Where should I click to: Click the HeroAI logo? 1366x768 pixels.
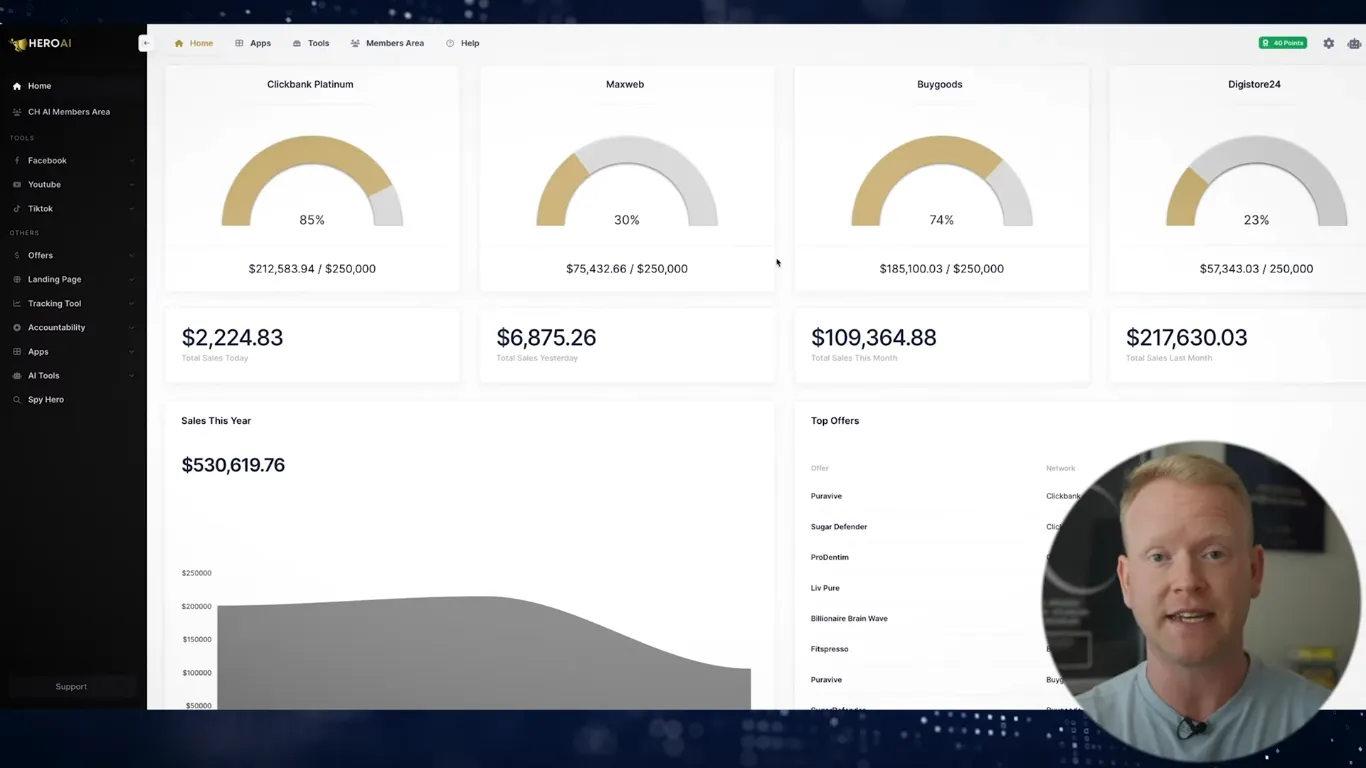click(x=41, y=44)
